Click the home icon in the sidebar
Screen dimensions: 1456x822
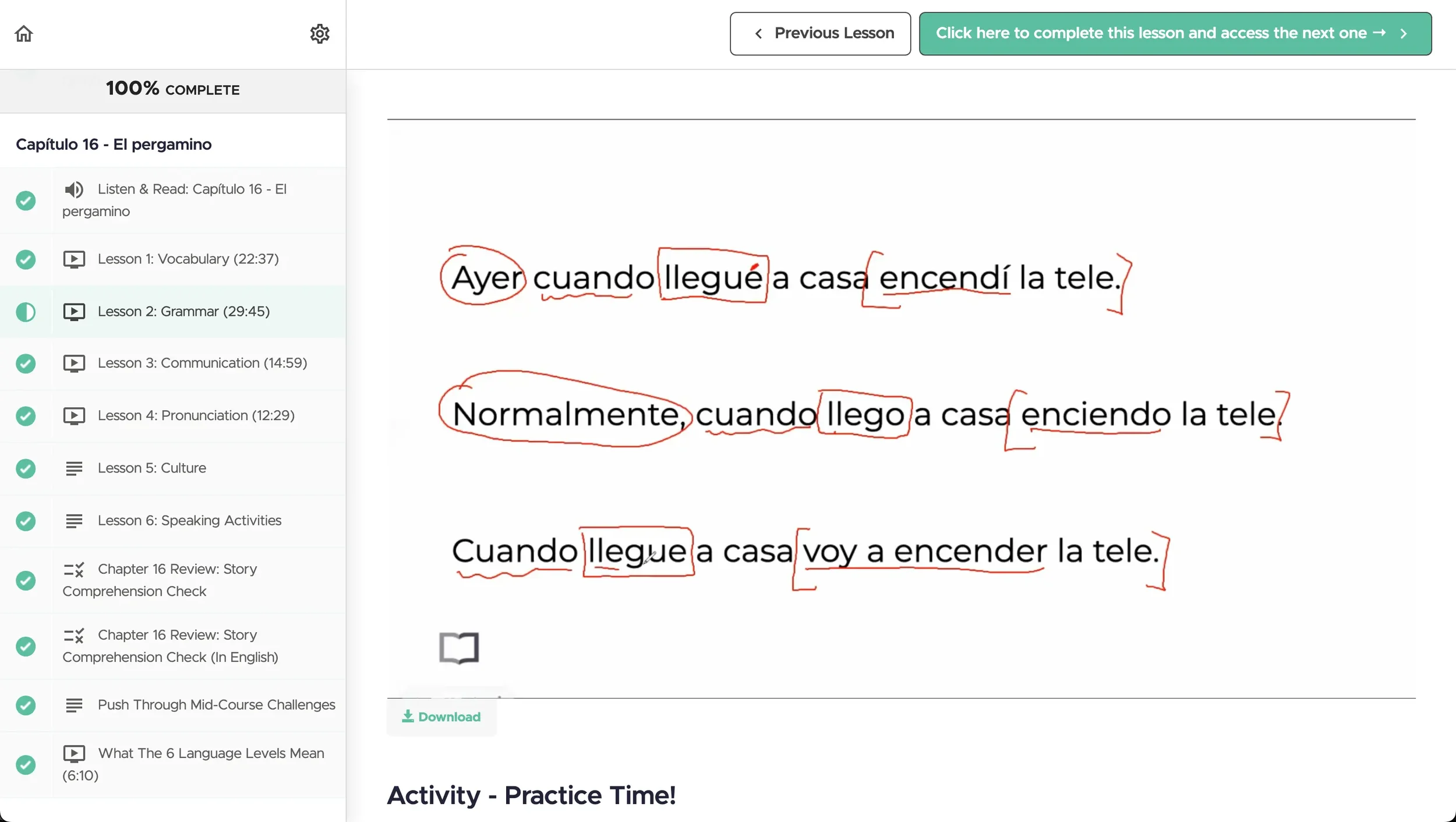pyautogui.click(x=24, y=33)
